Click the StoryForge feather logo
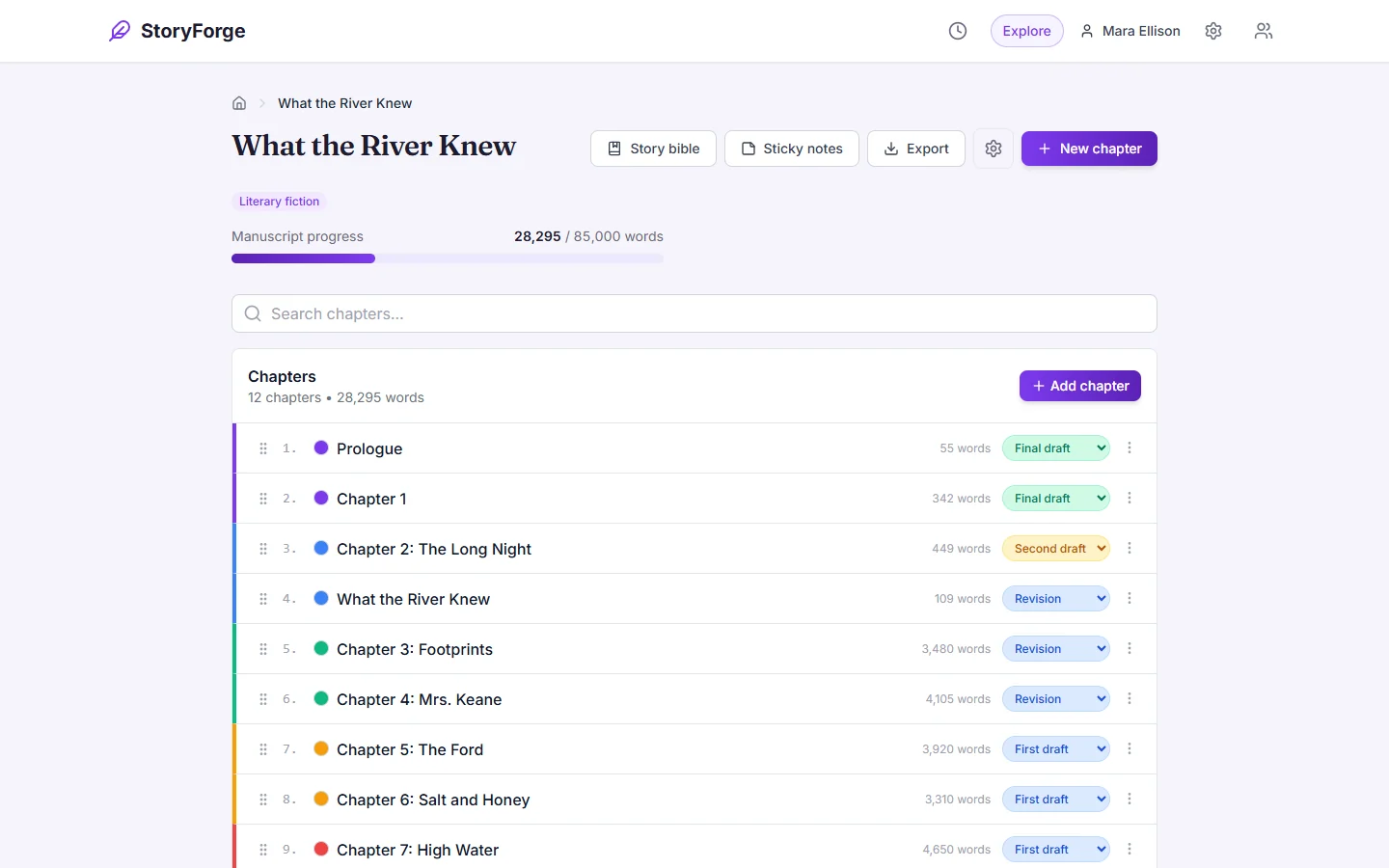This screenshot has width=1389, height=868. tap(120, 31)
